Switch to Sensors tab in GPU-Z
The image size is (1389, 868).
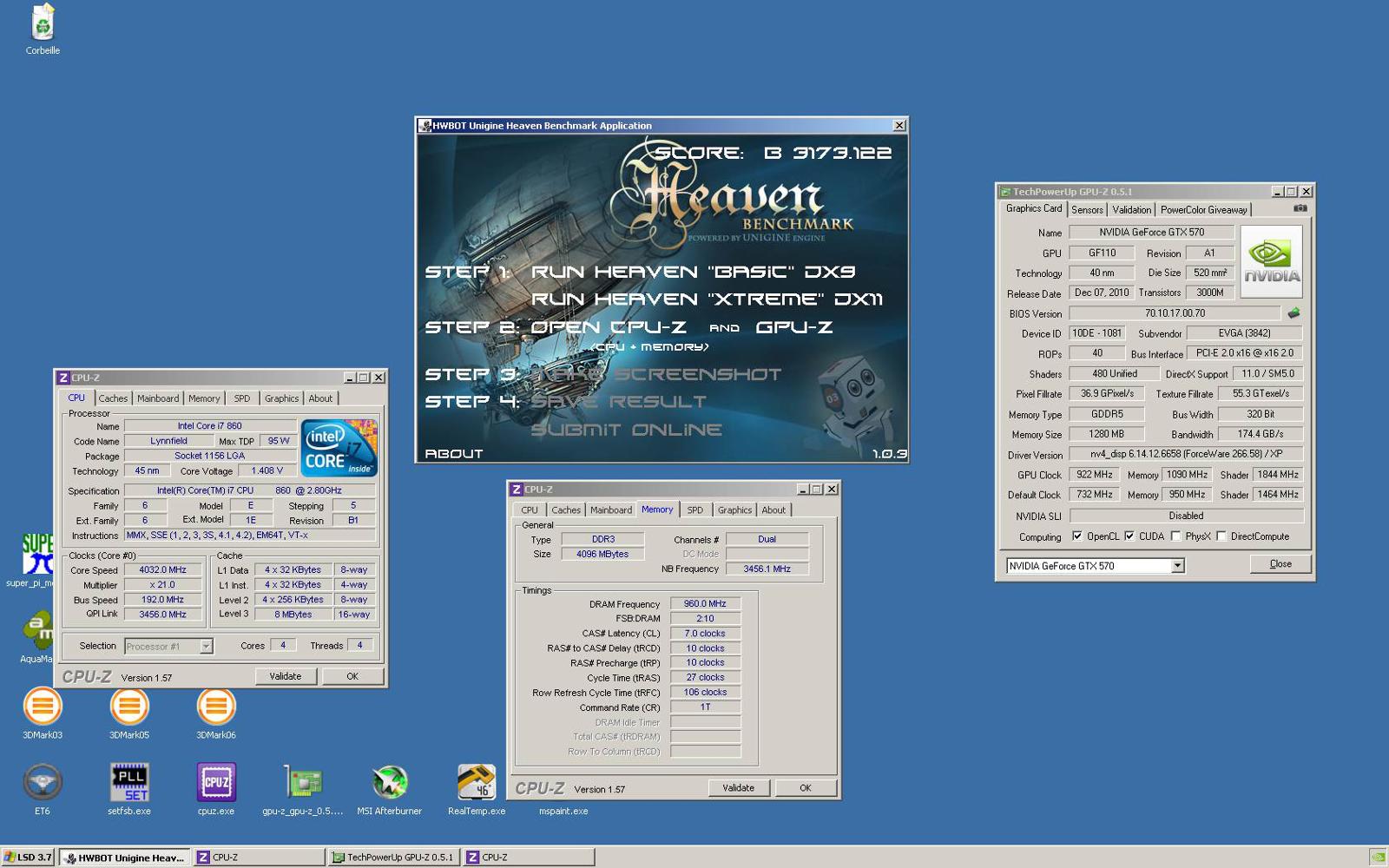(1087, 209)
